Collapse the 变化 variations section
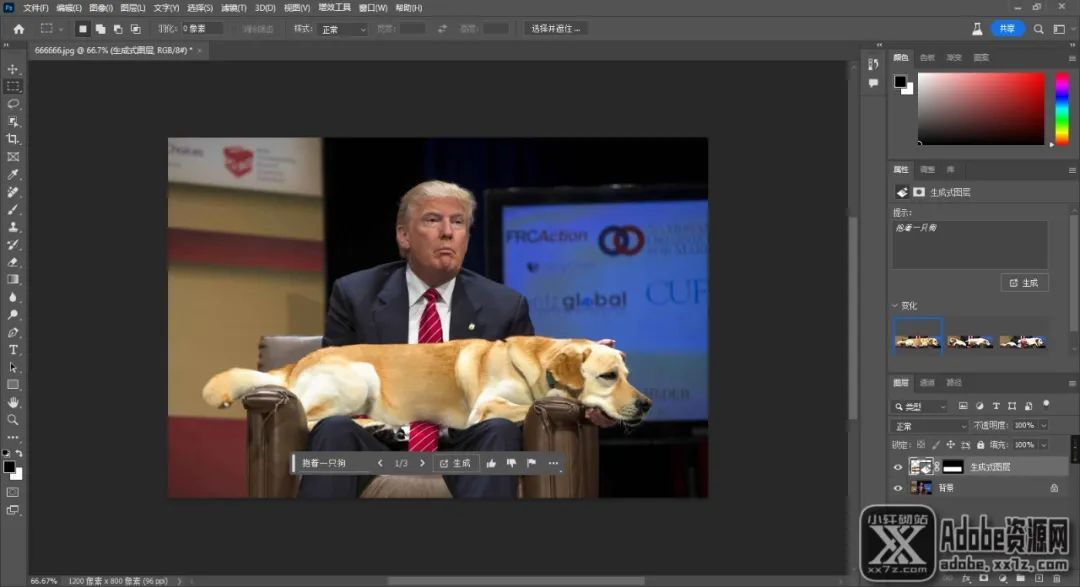The image size is (1080, 587). [x=895, y=306]
